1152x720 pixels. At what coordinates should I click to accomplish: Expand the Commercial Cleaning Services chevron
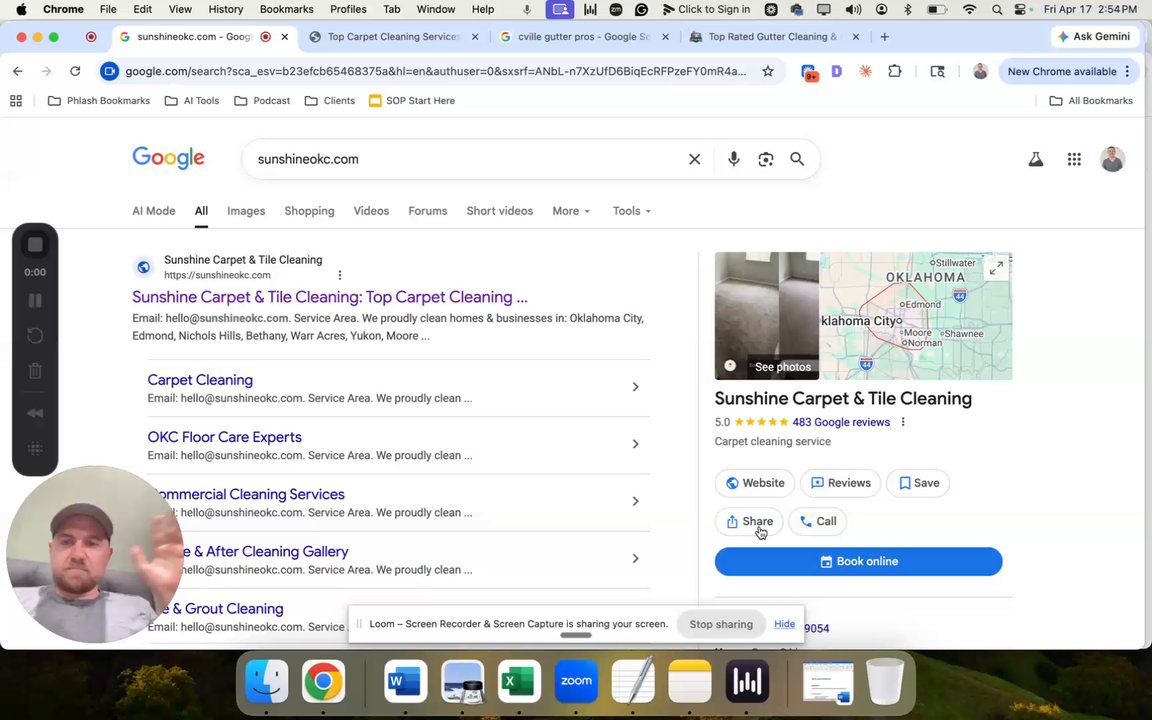click(x=636, y=501)
